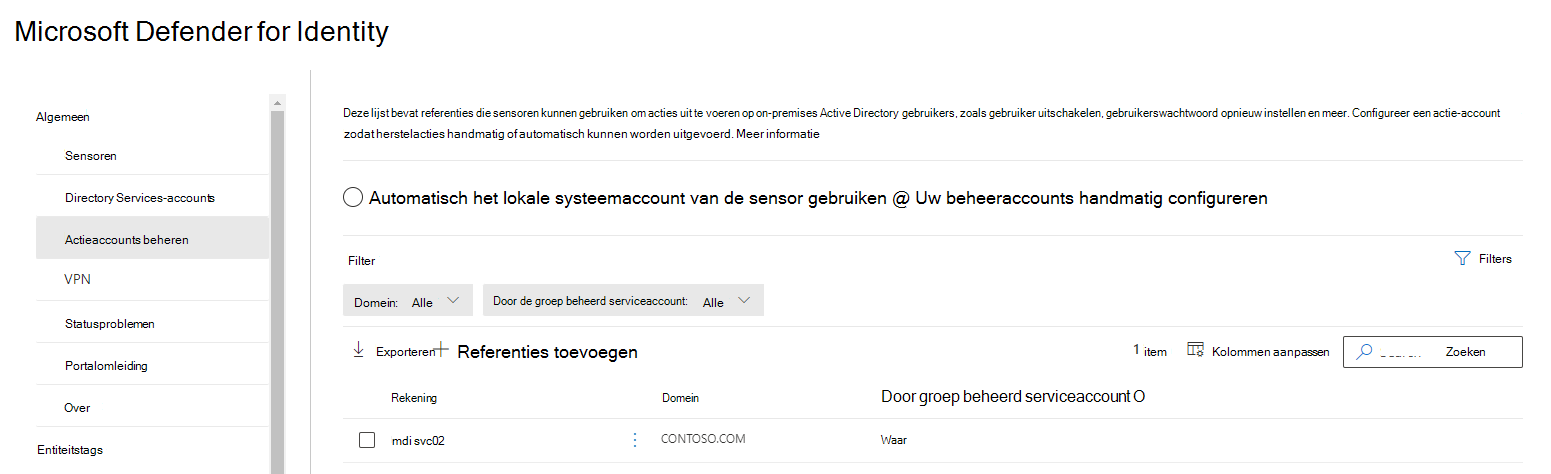Open the Domein: Alle dropdown
Viewport: 1551px width, 474px height.
(407, 301)
